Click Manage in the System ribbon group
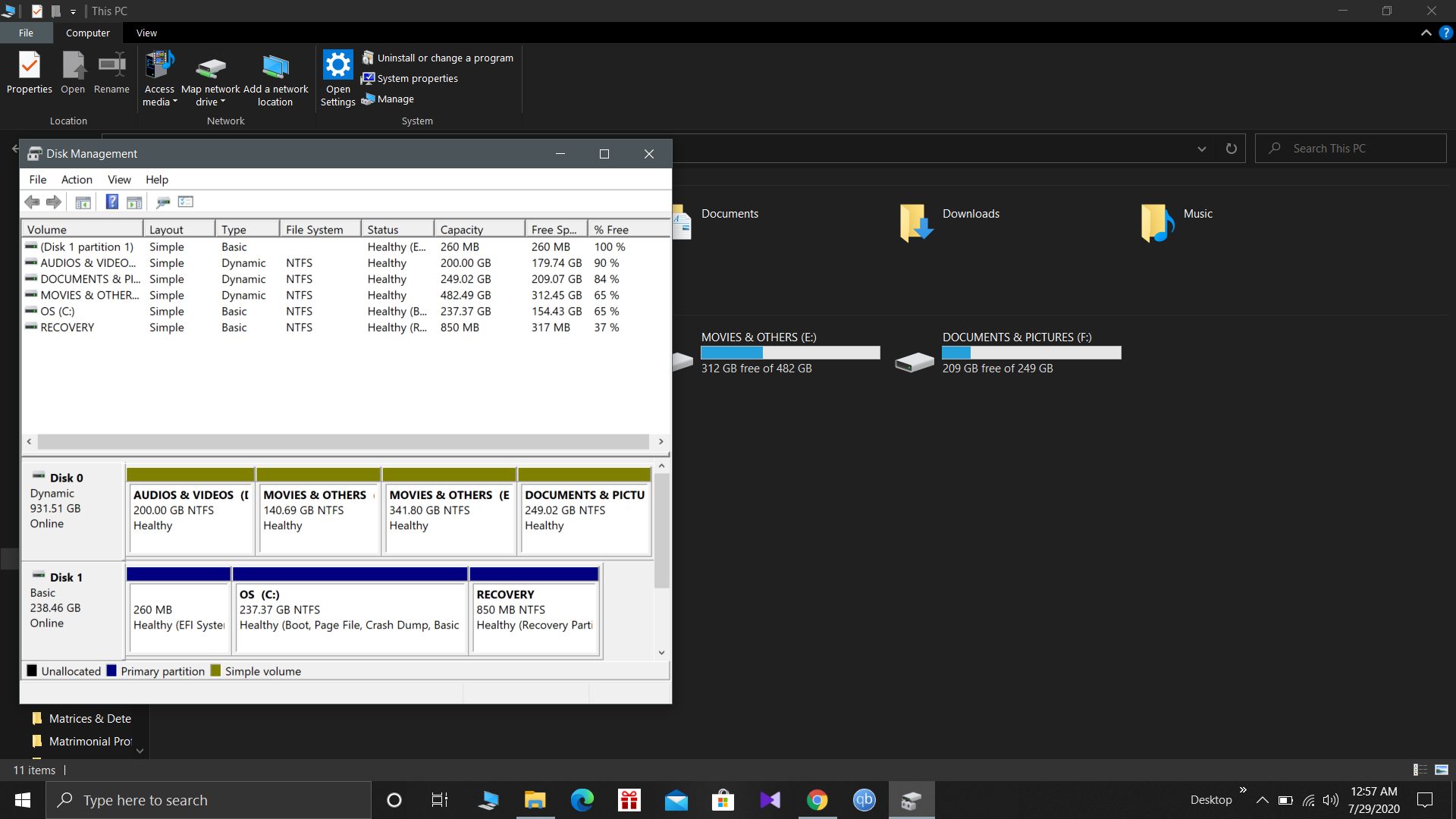This screenshot has width=1456, height=819. point(388,99)
